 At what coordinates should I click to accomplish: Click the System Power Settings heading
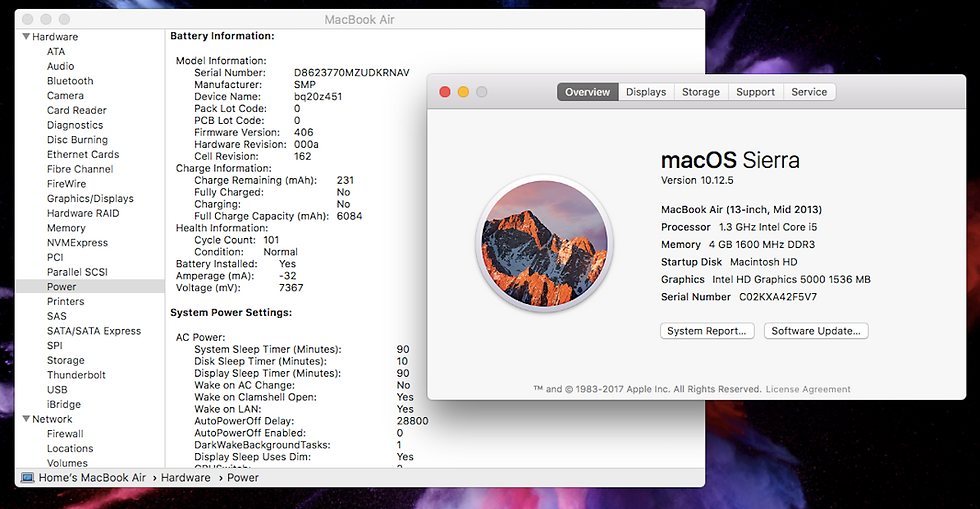click(231, 313)
